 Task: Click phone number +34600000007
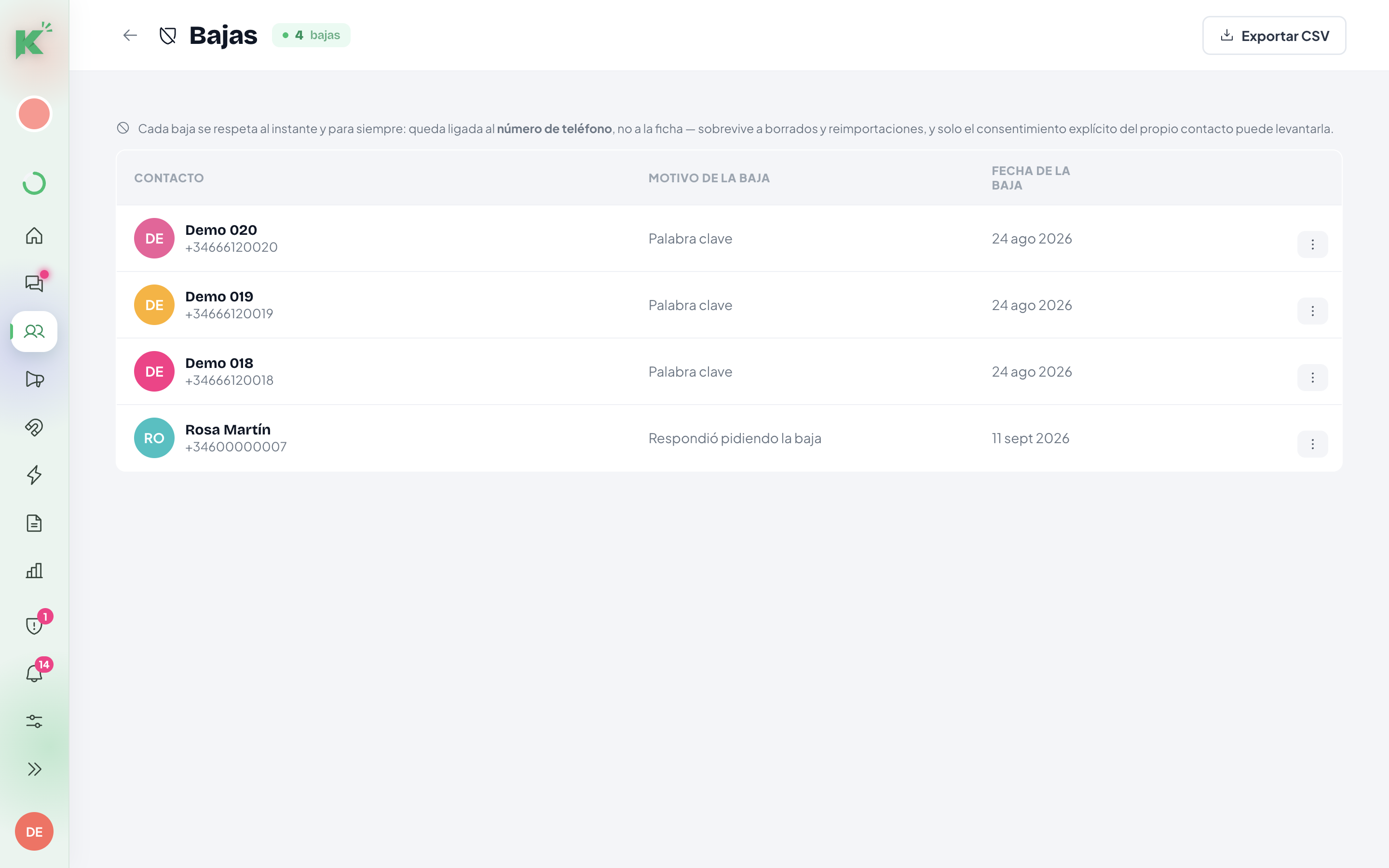[236, 447]
